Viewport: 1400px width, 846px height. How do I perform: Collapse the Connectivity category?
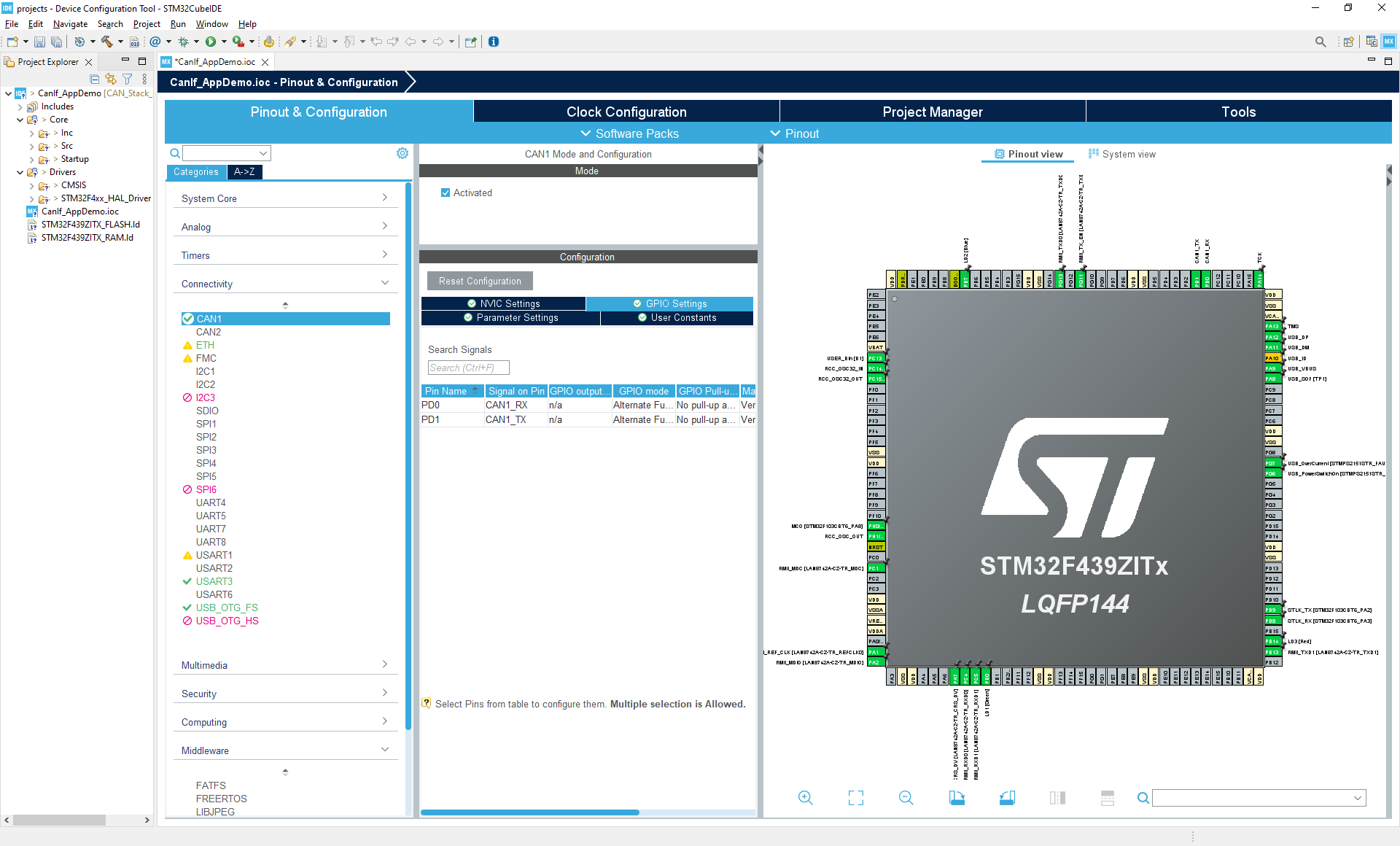click(285, 284)
